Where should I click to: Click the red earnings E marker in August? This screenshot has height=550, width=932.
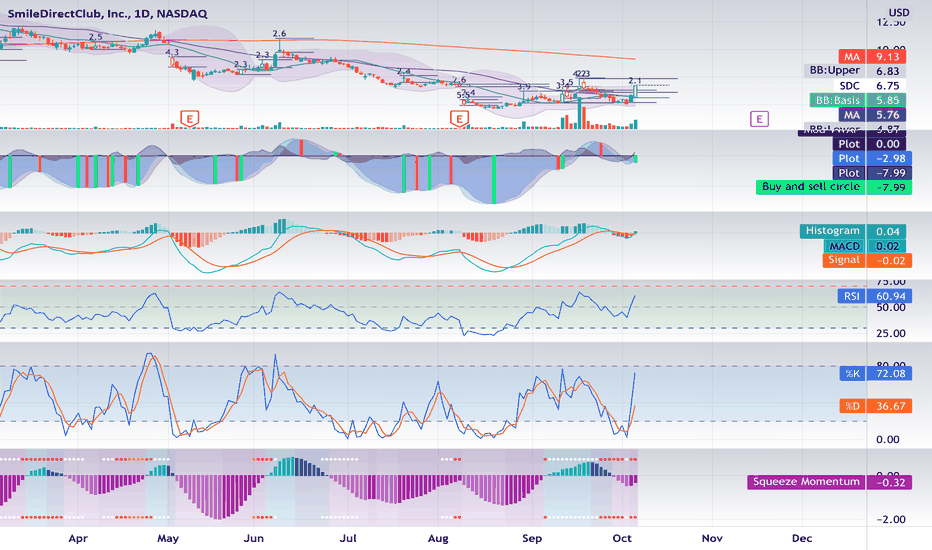click(459, 119)
